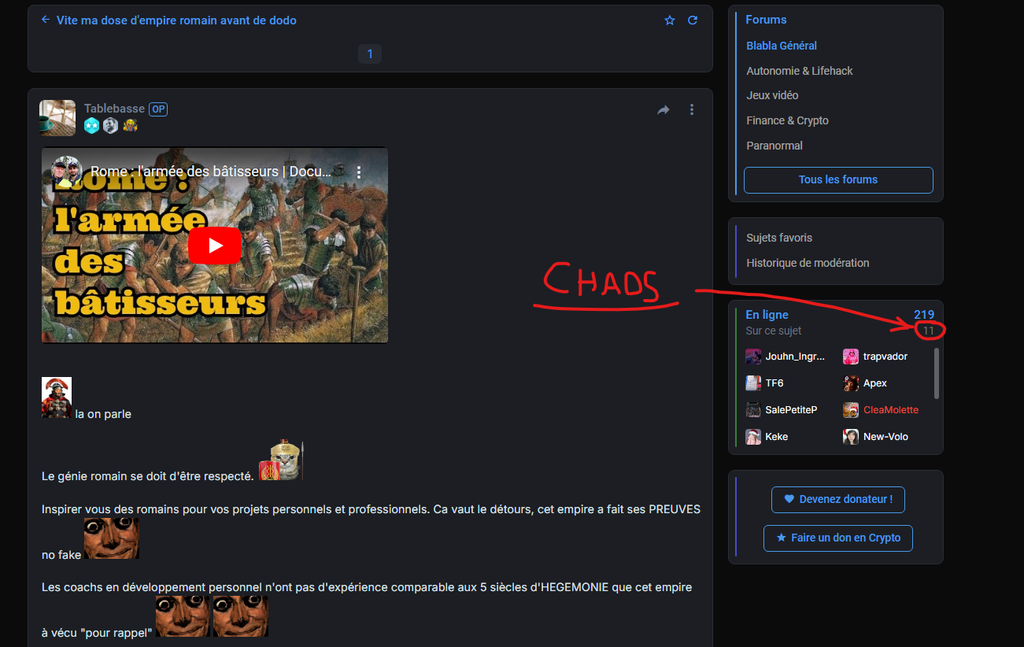Open Jeux vidéo forum
The width and height of the screenshot is (1024, 647).
(x=772, y=95)
